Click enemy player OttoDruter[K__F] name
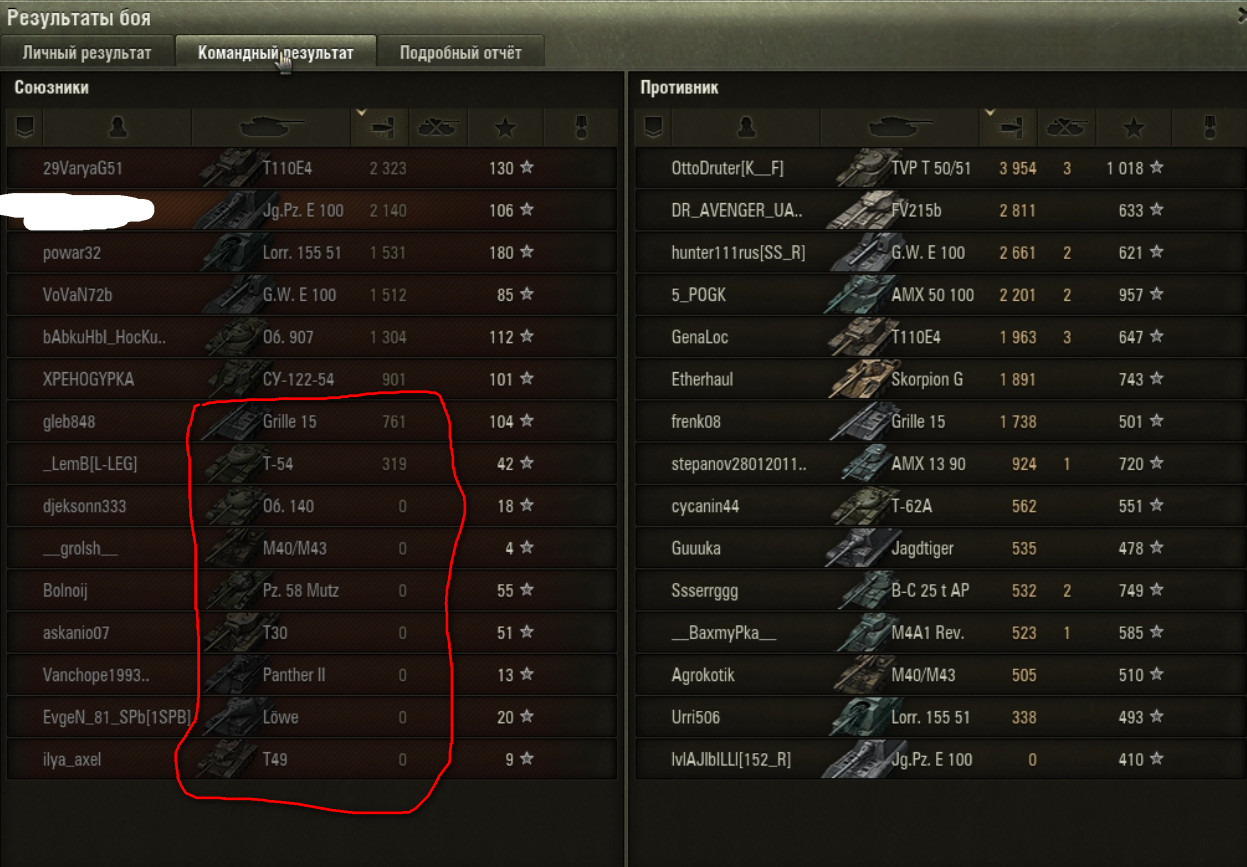This screenshot has width=1247, height=867. [x=727, y=168]
